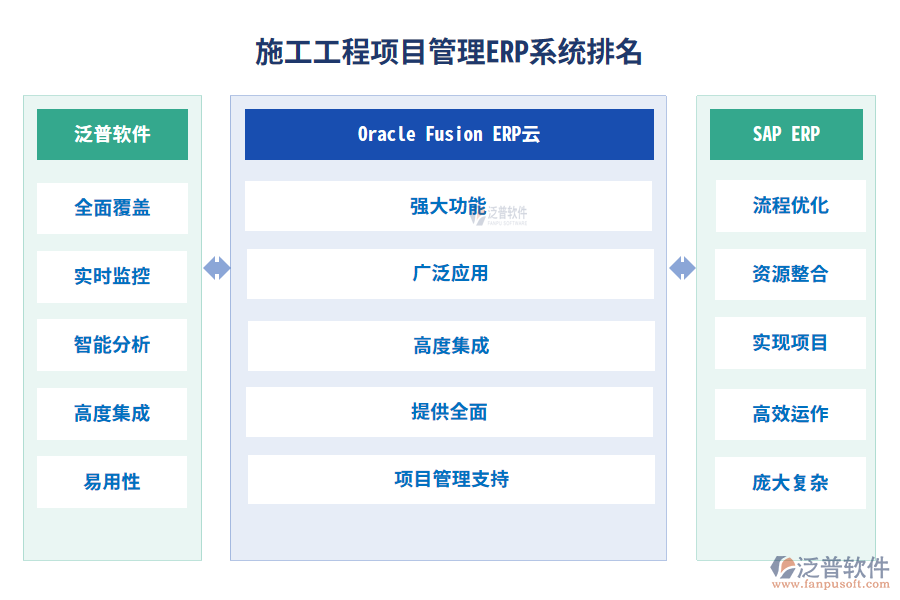
Task: Click the left double-arrow connector icon
Action: [x=217, y=268]
